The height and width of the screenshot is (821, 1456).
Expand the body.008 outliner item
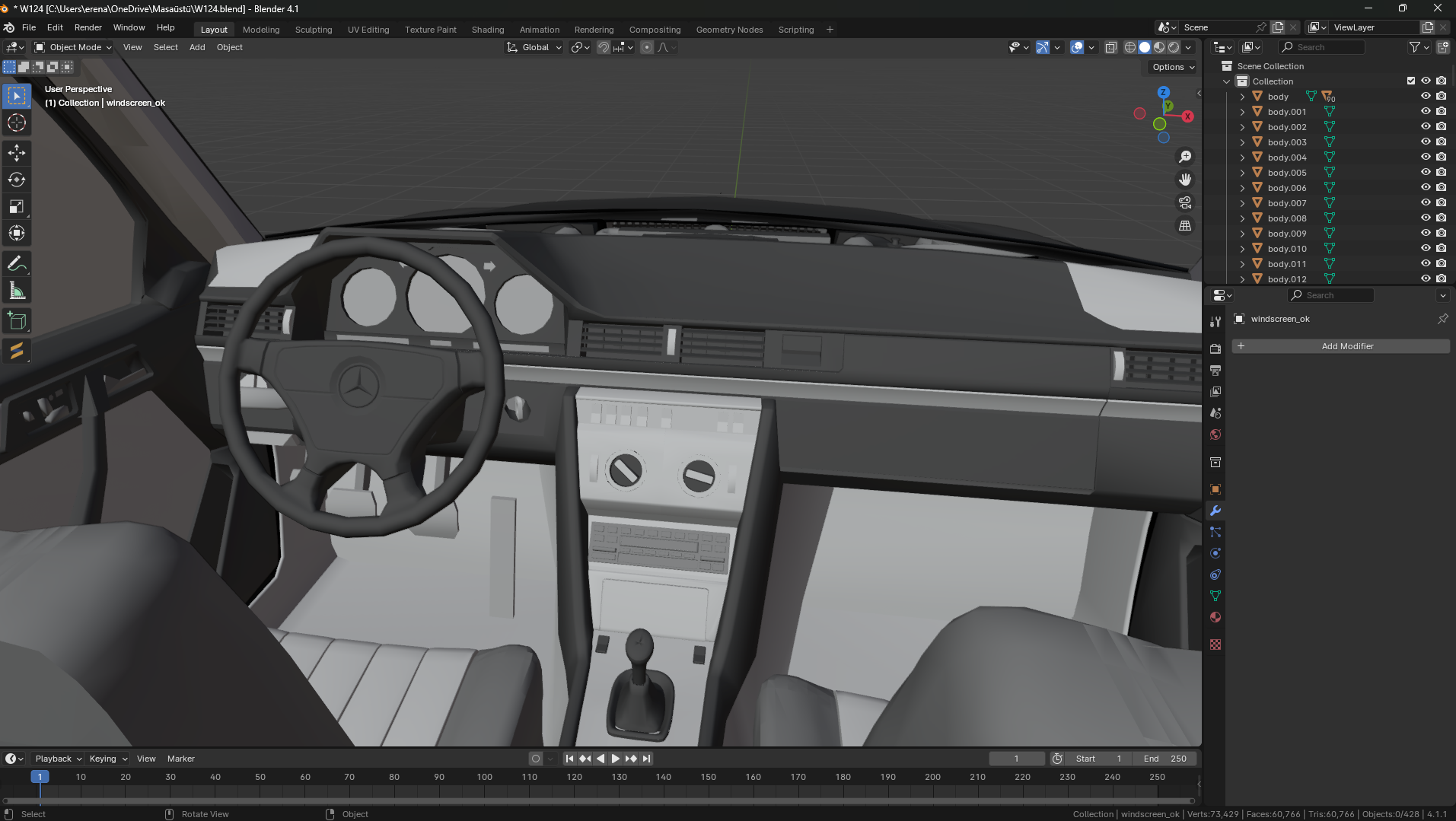click(x=1242, y=218)
